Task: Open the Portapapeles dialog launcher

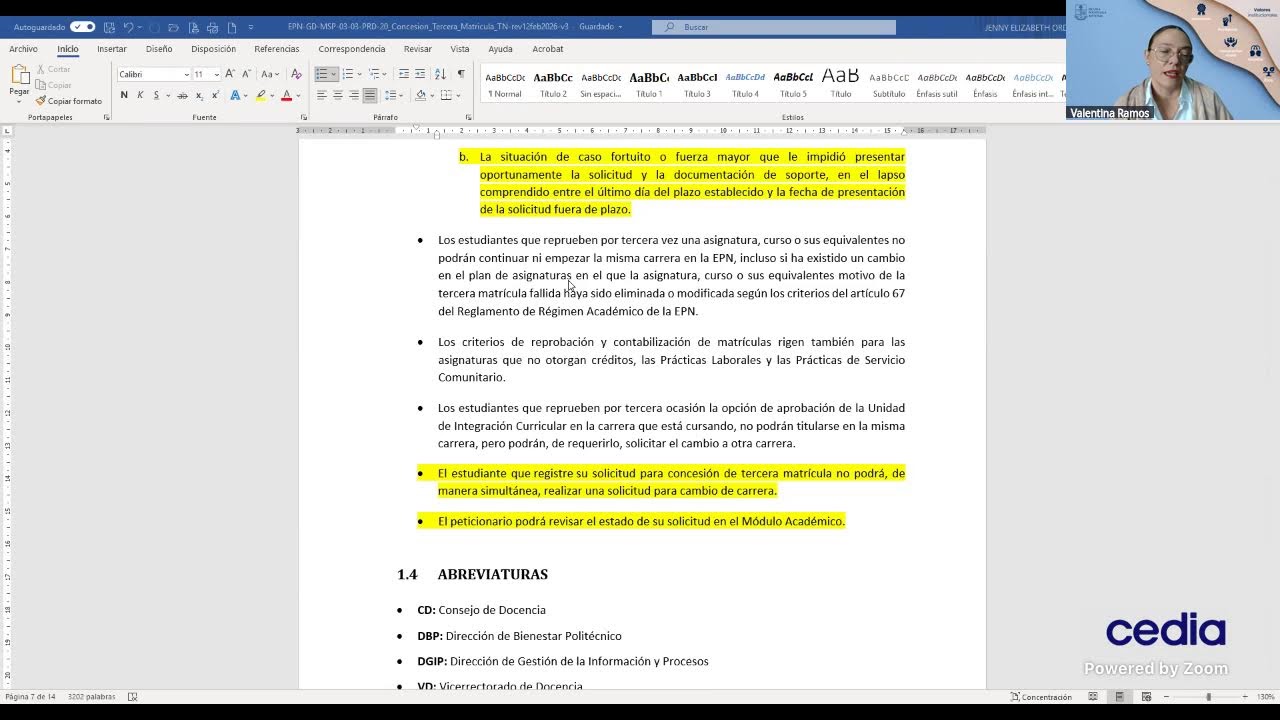Action: (x=106, y=117)
